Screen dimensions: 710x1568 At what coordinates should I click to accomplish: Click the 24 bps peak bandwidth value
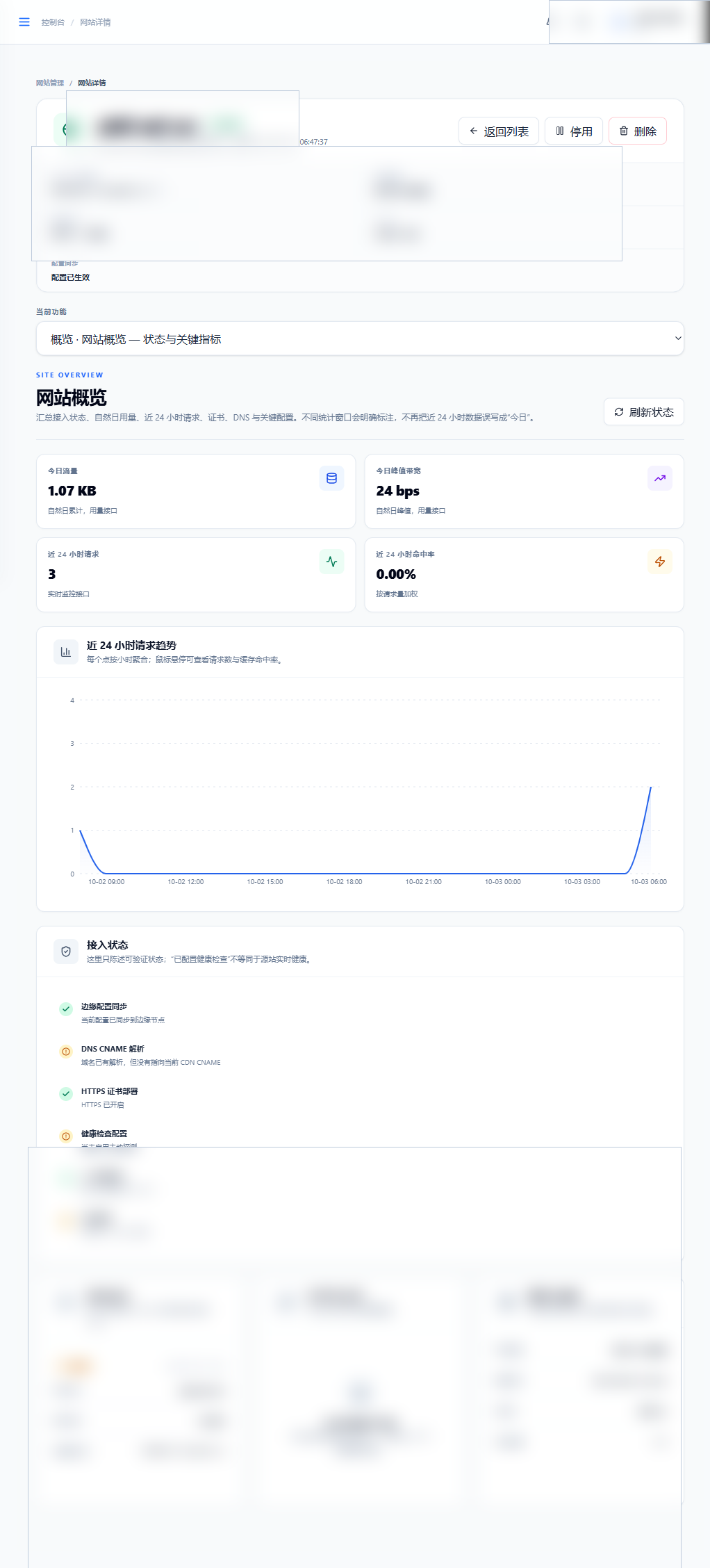[398, 491]
